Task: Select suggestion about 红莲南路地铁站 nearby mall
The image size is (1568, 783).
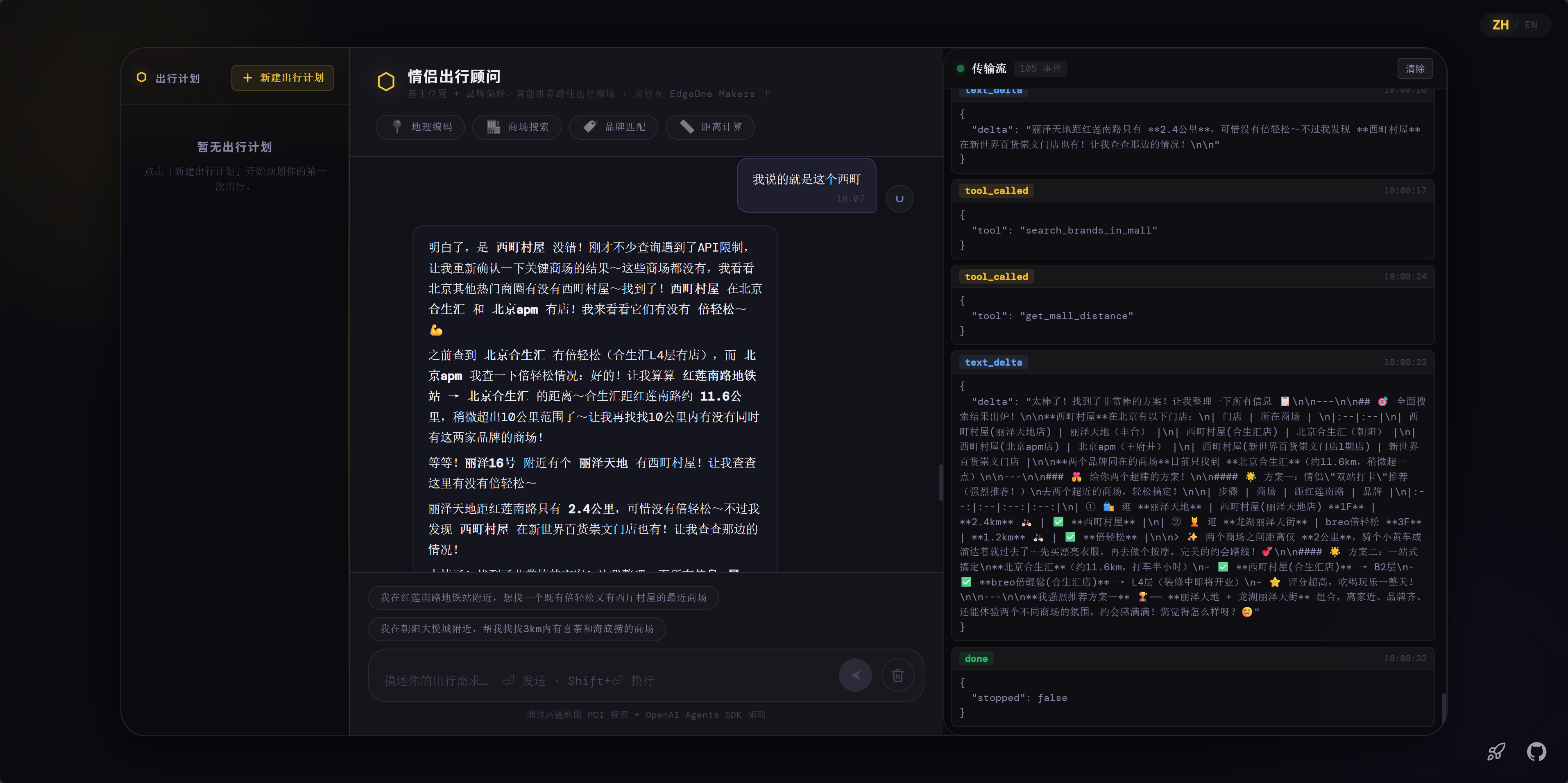Action: click(543, 597)
